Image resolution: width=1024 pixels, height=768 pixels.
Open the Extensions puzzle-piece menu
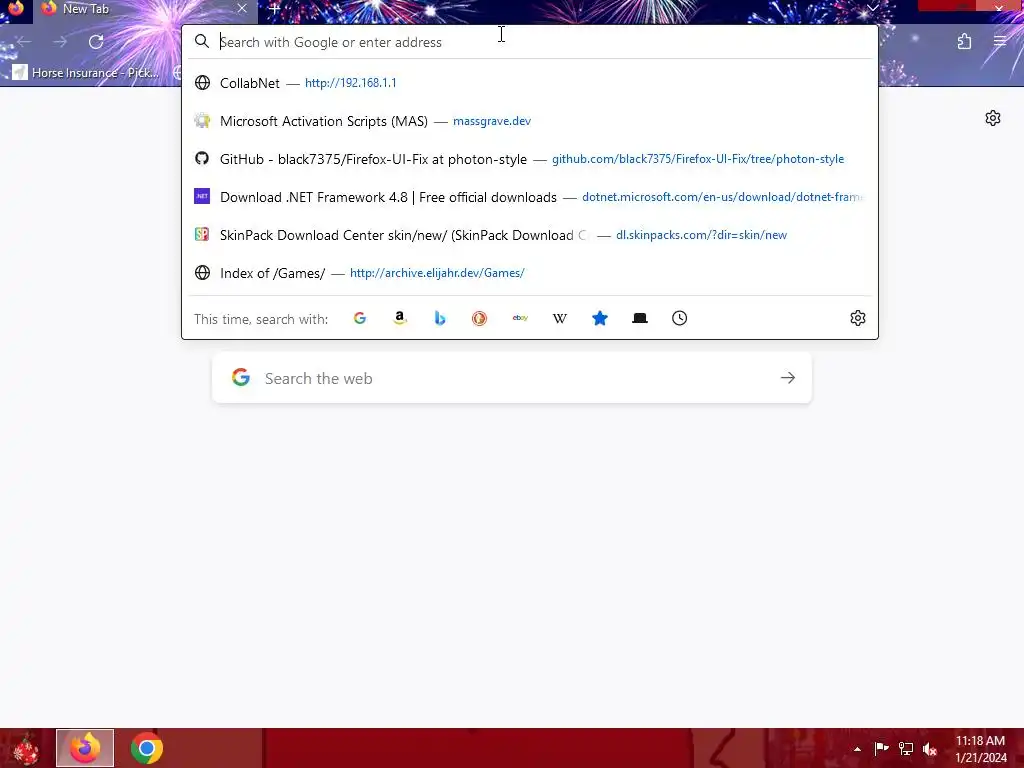pos(964,42)
